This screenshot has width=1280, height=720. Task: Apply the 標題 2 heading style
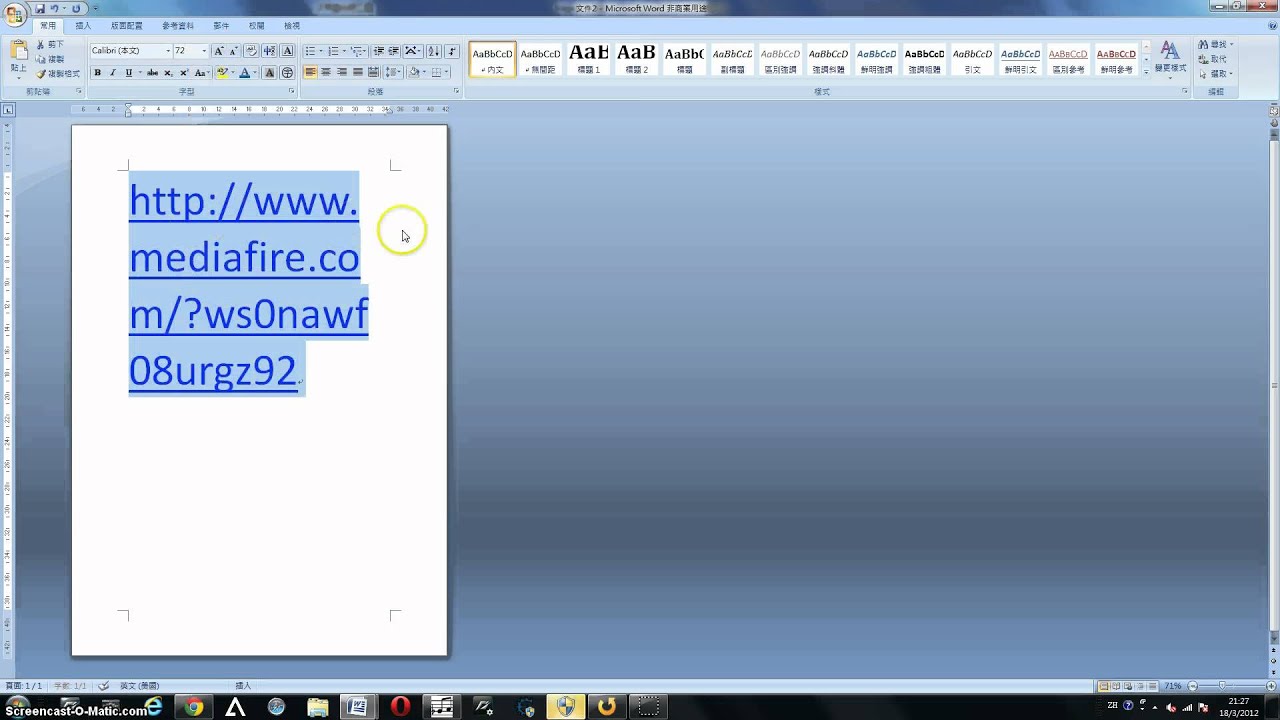(636, 59)
